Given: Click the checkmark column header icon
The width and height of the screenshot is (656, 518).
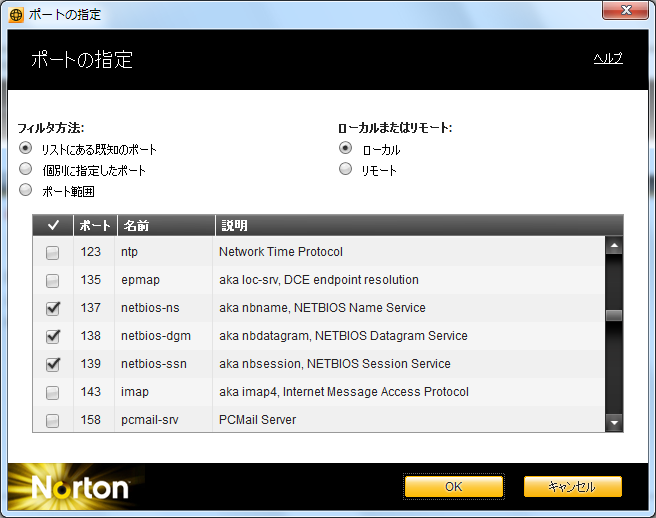Looking at the screenshot, I should pos(54,225).
